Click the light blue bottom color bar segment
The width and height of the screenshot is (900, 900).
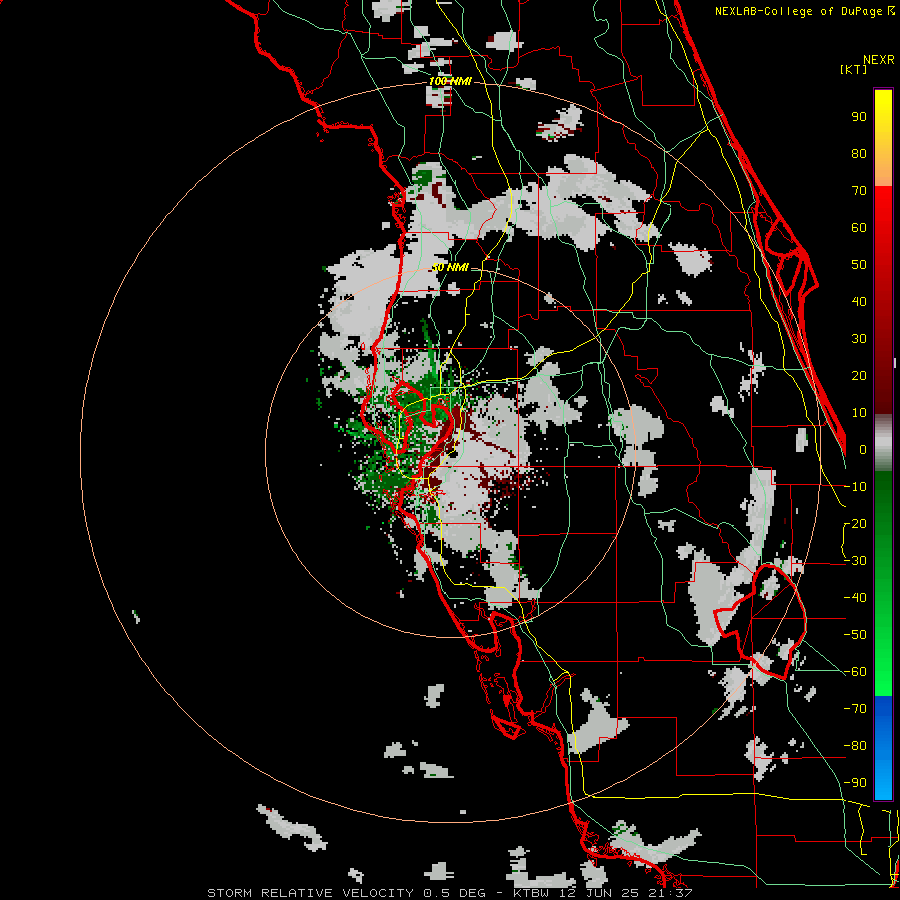click(883, 778)
